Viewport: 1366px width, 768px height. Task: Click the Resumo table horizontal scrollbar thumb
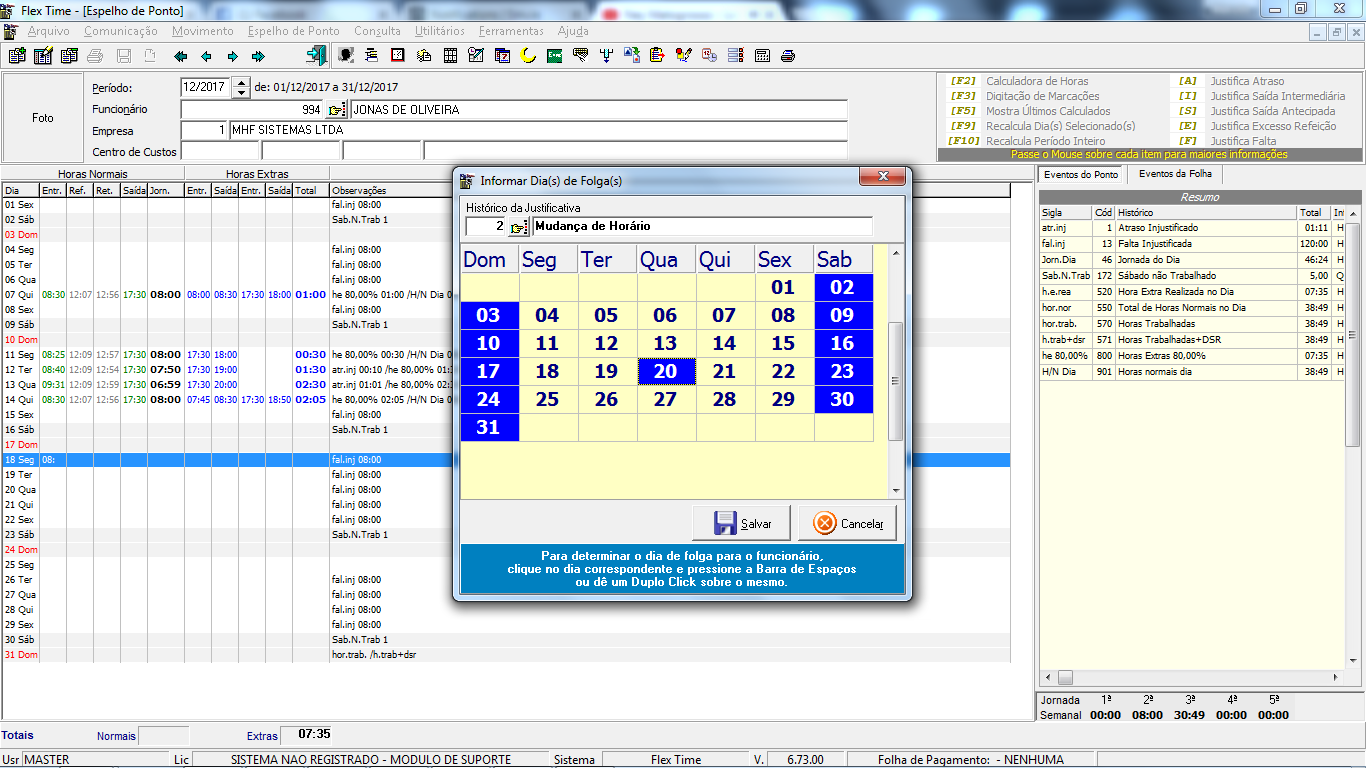[1065, 678]
